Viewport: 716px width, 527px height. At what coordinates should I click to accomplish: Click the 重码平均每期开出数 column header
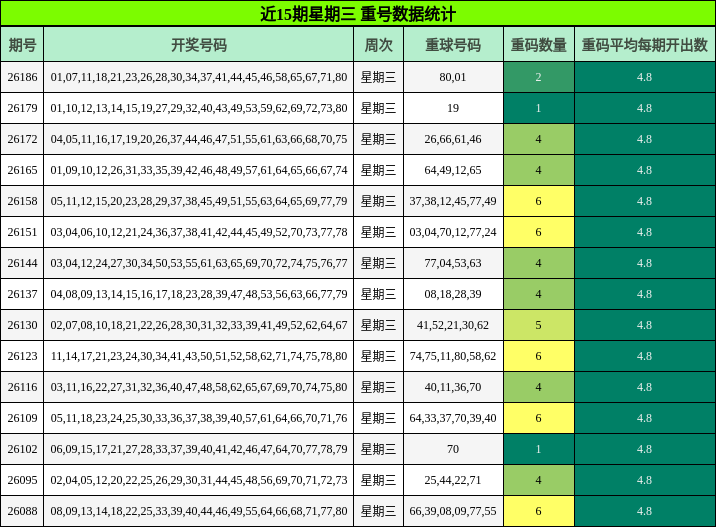(644, 45)
